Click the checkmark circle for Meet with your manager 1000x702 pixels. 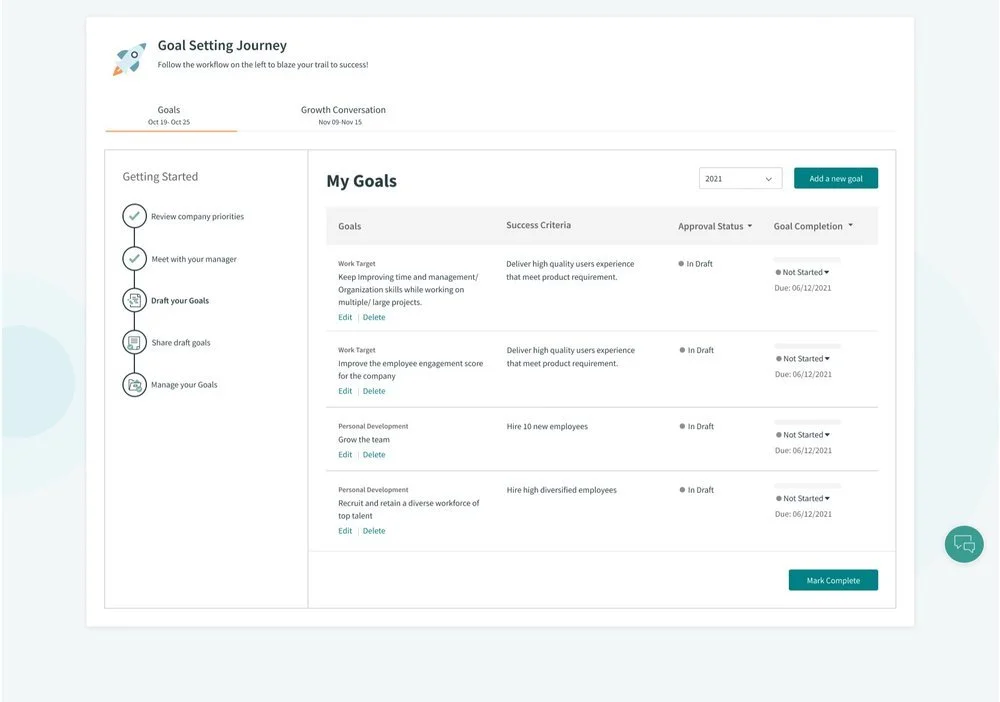(x=134, y=258)
